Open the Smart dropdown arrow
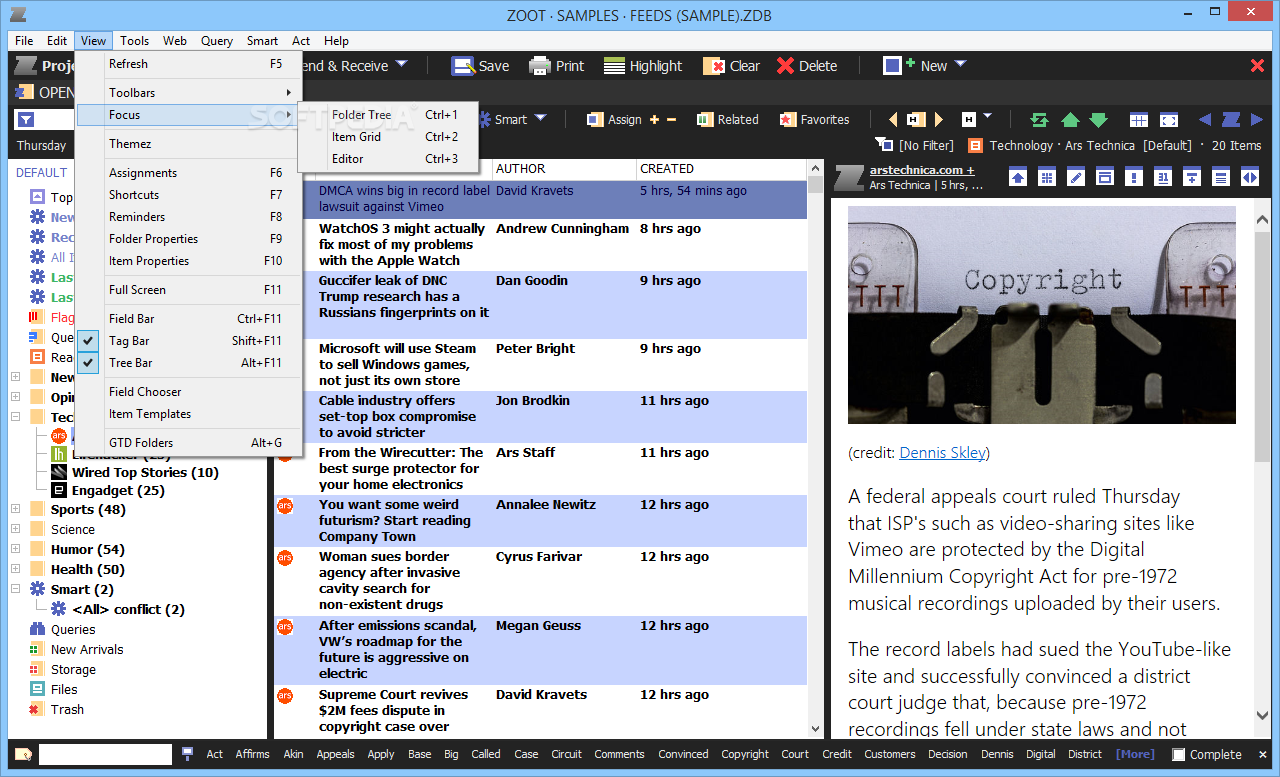Screen dimensions: 1280x777 coord(541,119)
